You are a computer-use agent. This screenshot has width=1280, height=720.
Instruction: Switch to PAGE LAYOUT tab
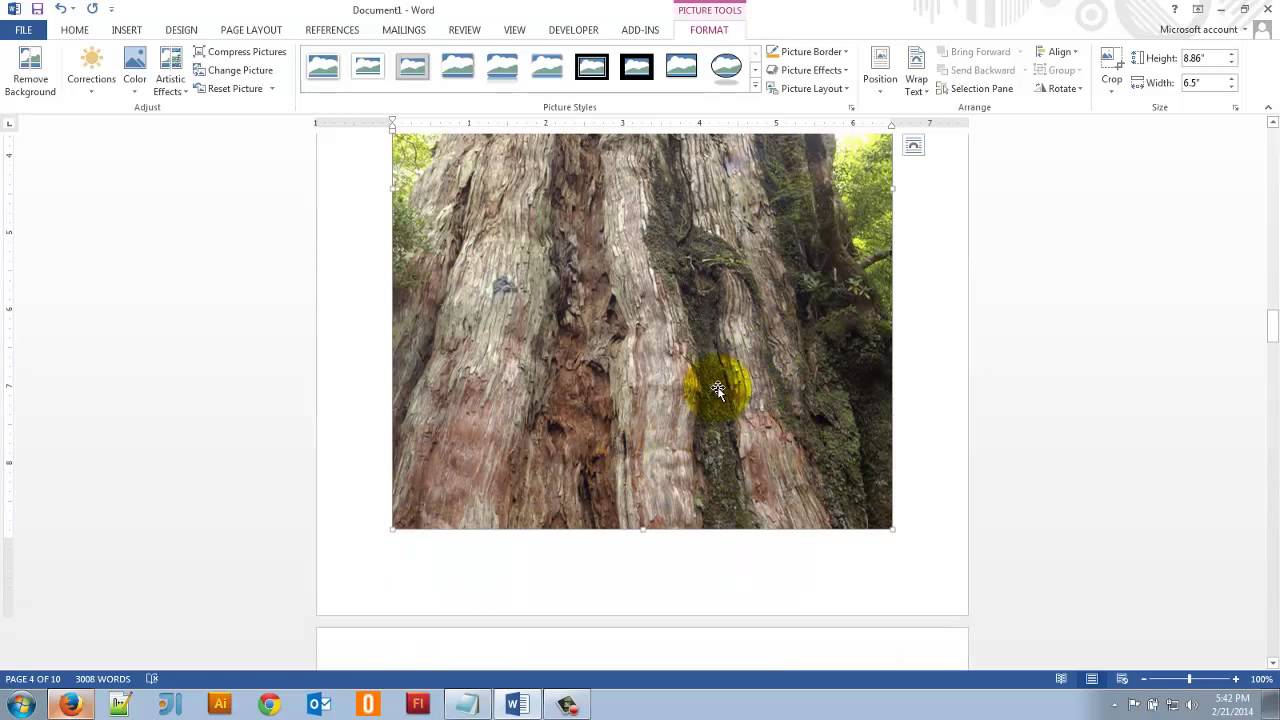pos(251,30)
